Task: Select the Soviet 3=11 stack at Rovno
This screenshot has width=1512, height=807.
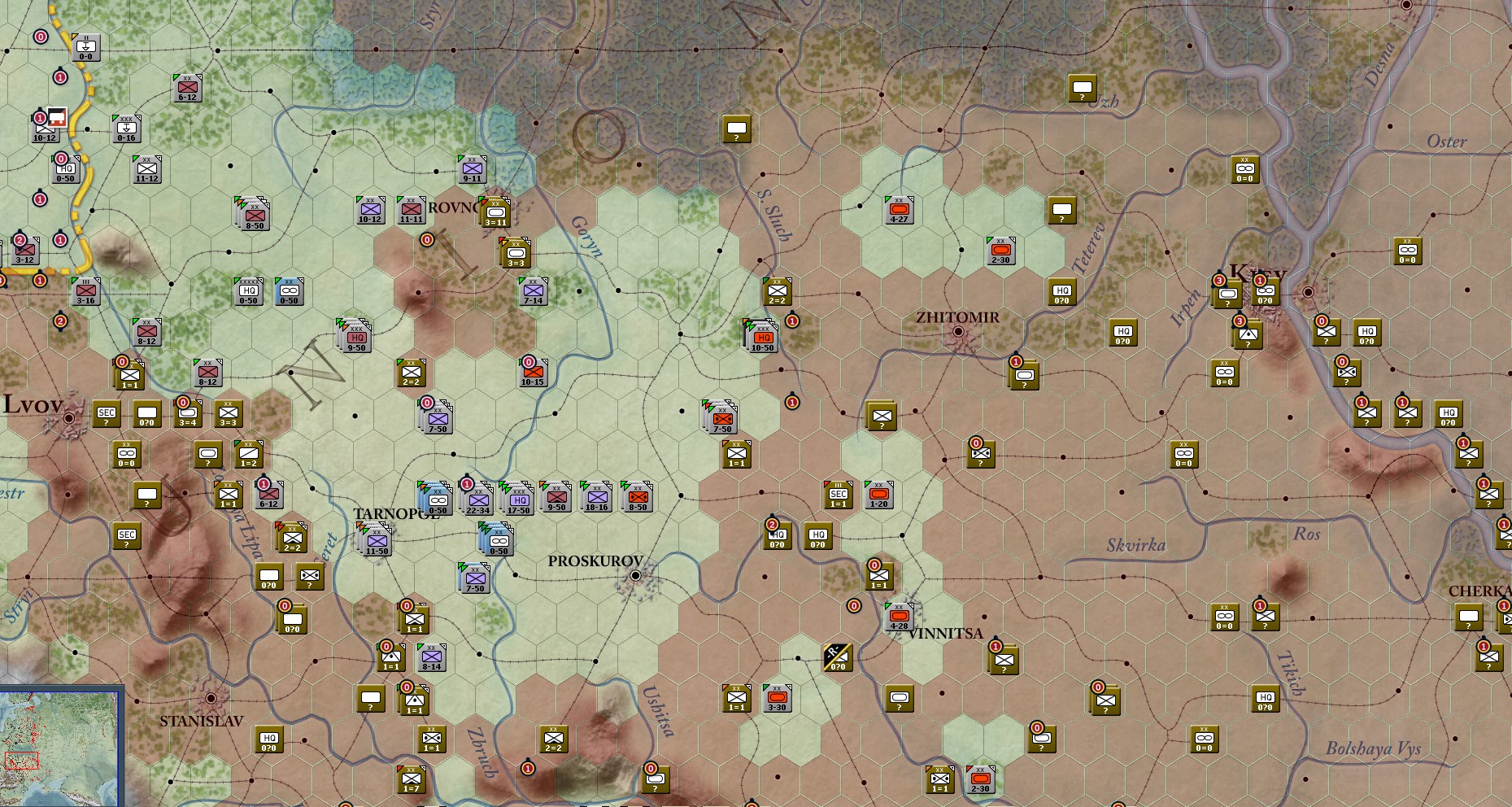Action: click(x=495, y=212)
